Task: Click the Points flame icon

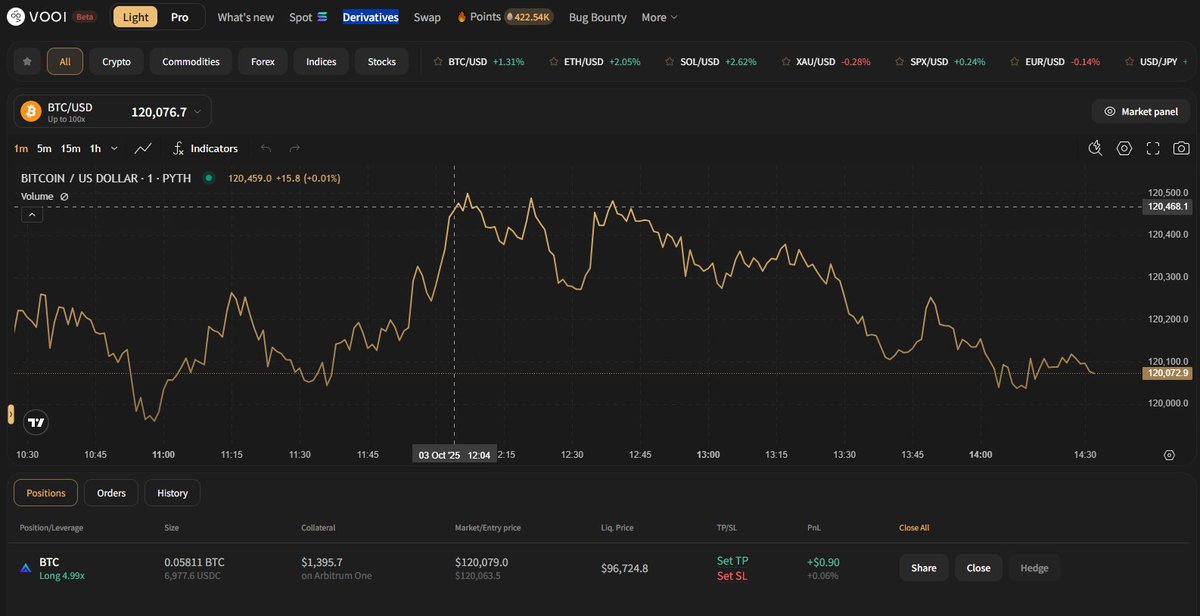Action: (461, 17)
